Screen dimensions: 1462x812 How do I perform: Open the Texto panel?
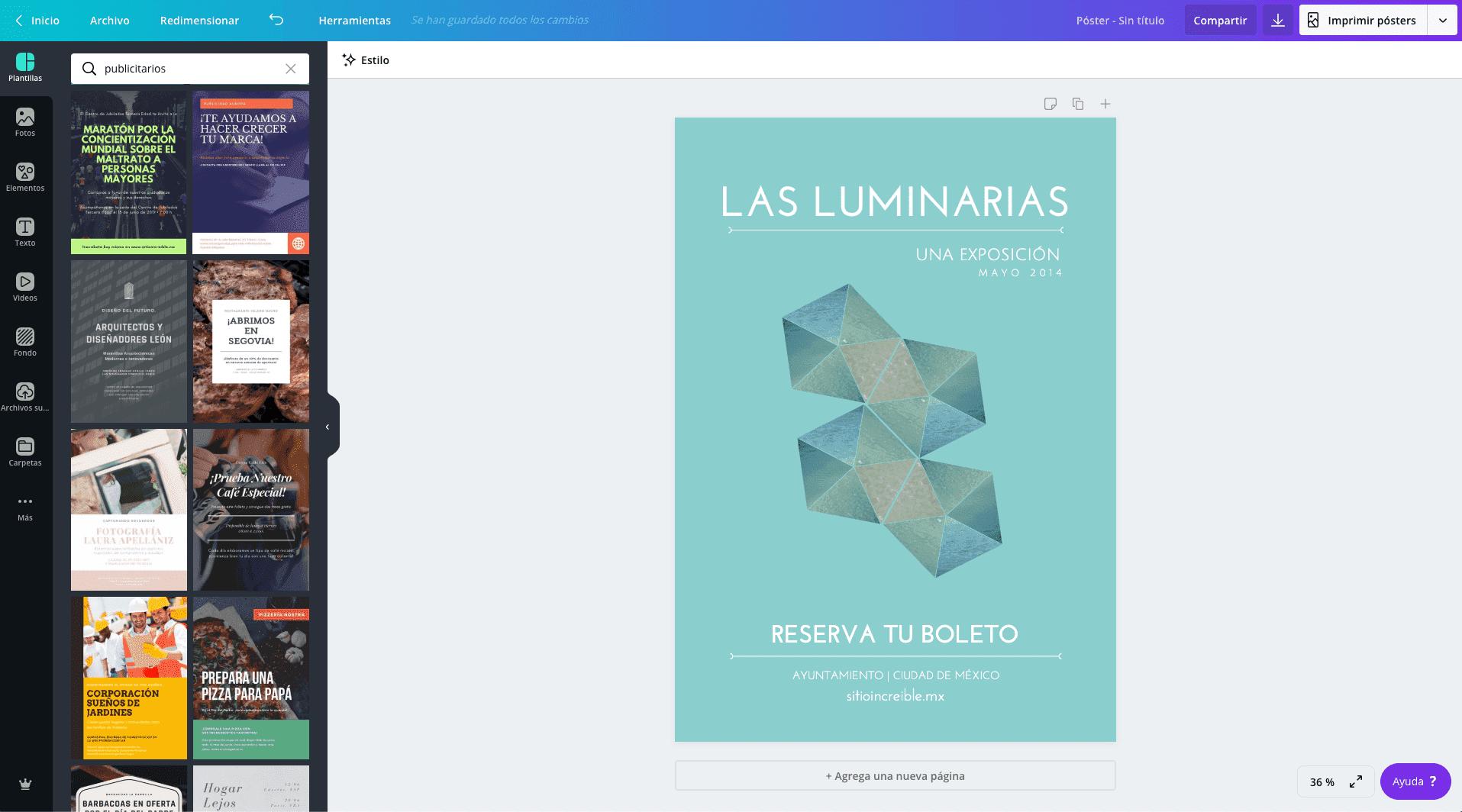[25, 232]
